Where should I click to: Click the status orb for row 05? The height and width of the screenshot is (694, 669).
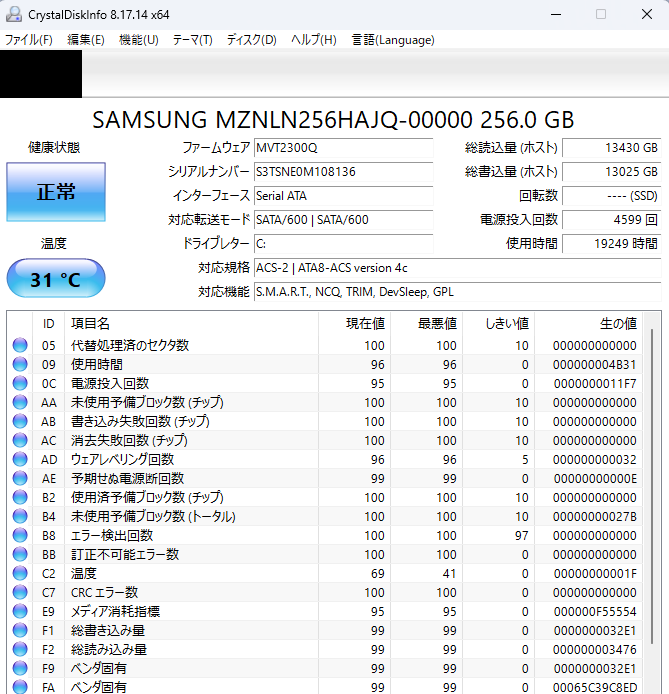(20, 345)
